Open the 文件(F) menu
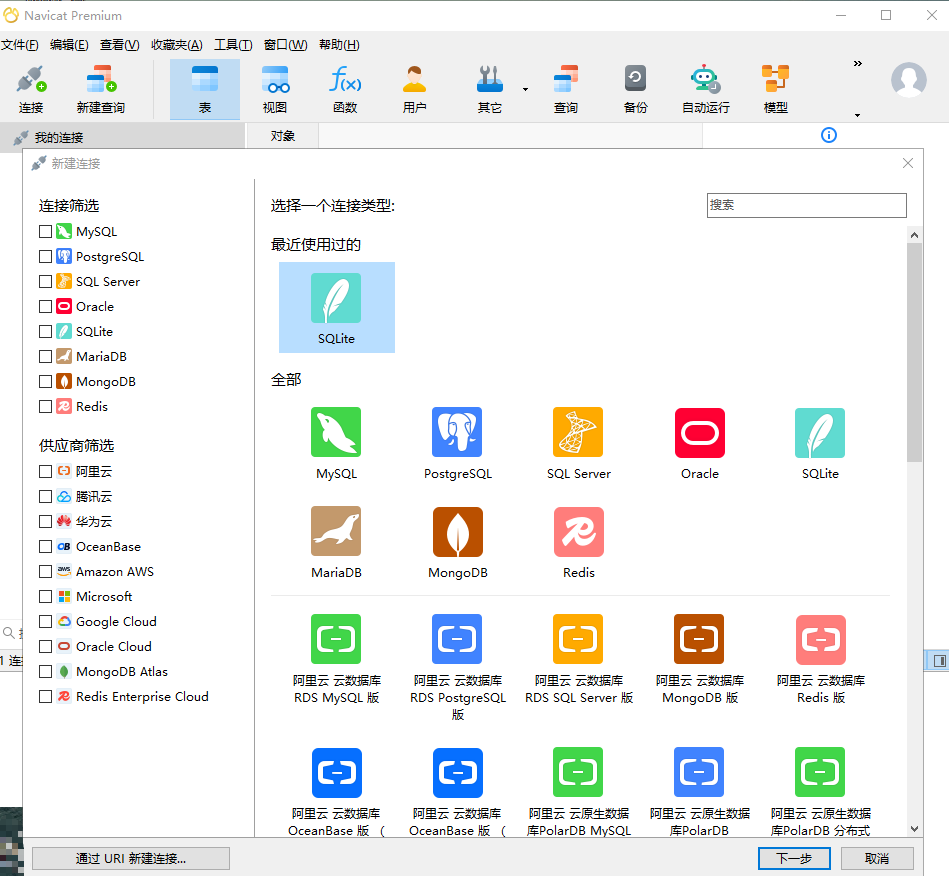Viewport: 949px width, 876px height. point(19,45)
